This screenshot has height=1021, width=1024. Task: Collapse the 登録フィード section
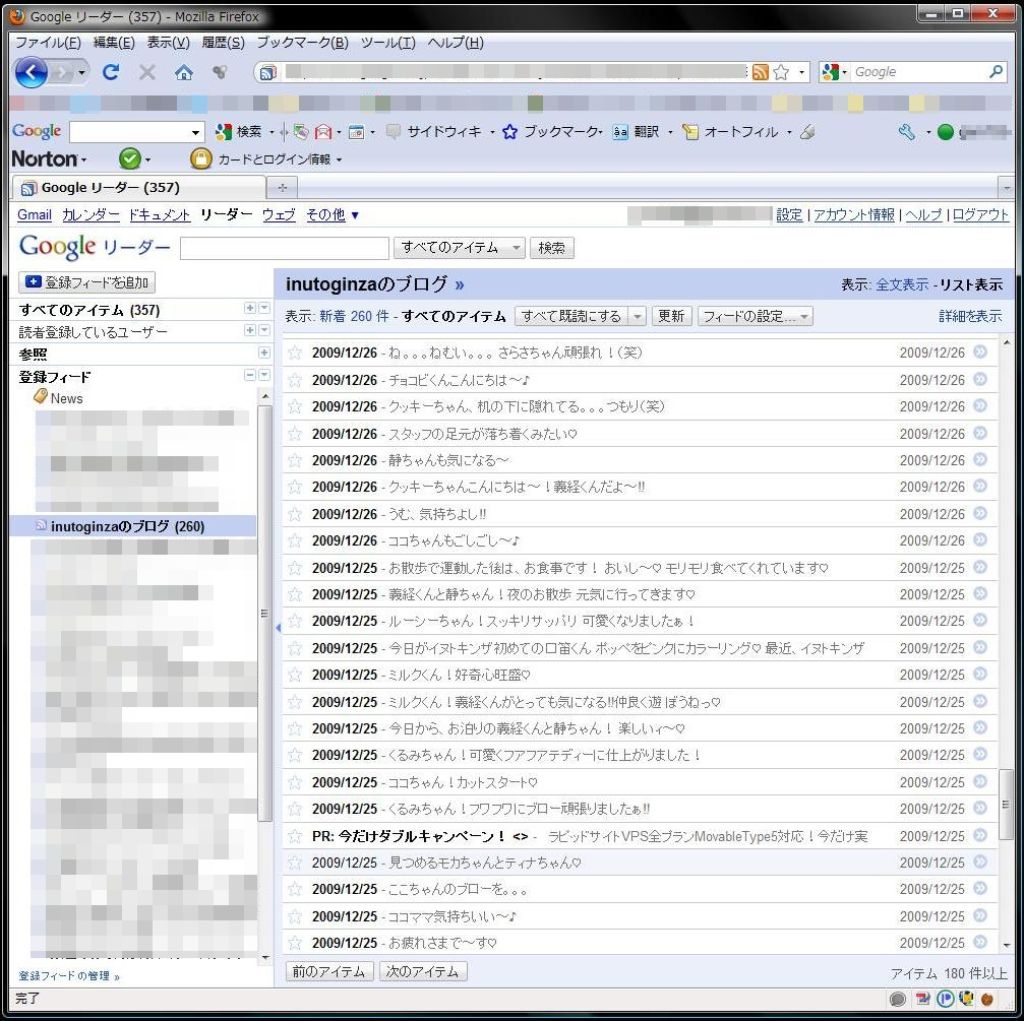[249, 375]
